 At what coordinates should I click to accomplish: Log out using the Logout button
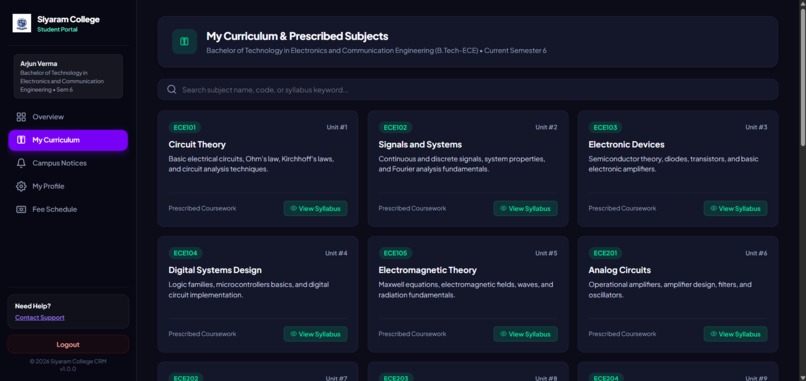click(x=68, y=344)
